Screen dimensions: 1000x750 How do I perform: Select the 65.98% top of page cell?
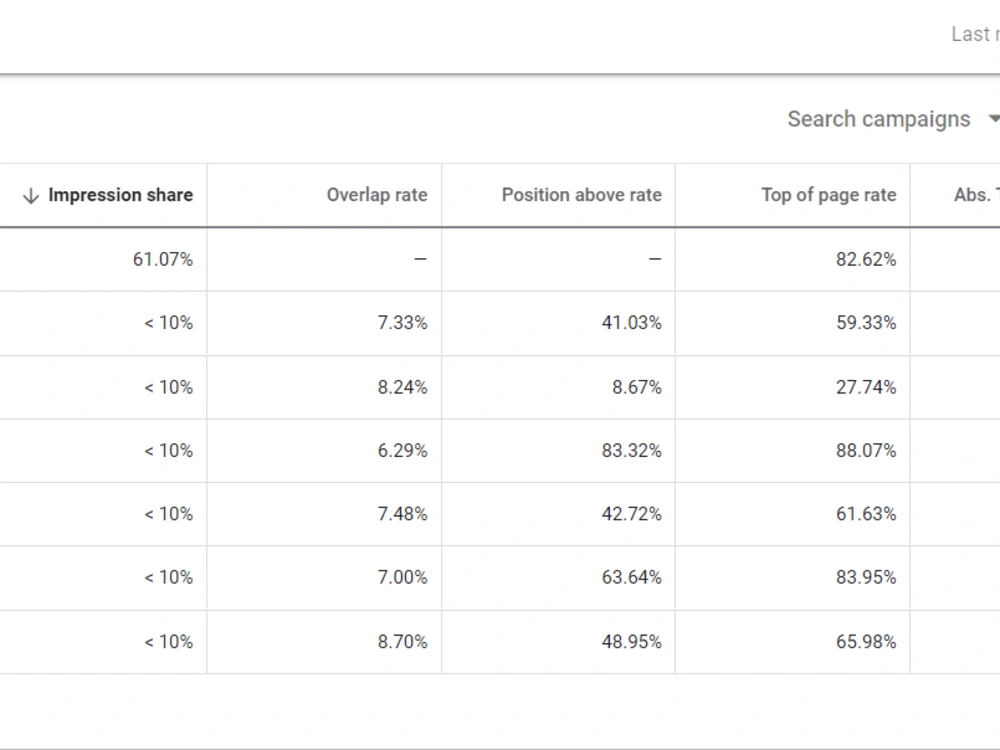[866, 642]
